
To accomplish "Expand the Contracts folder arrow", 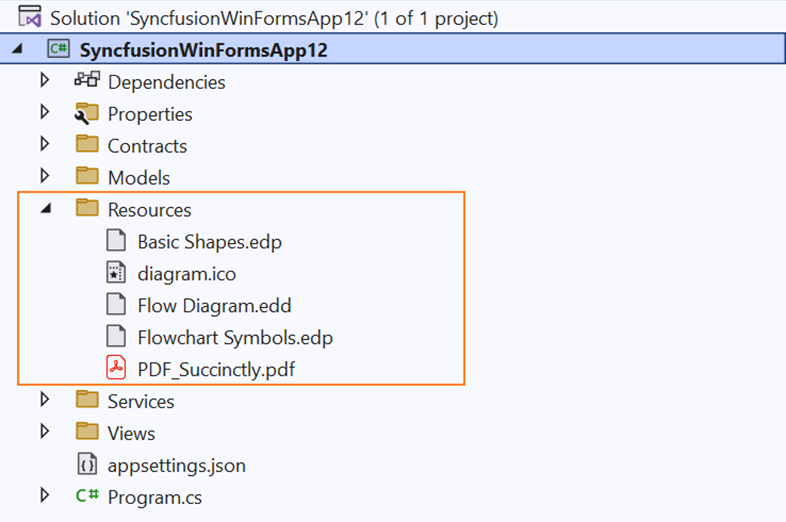I will point(45,144).
